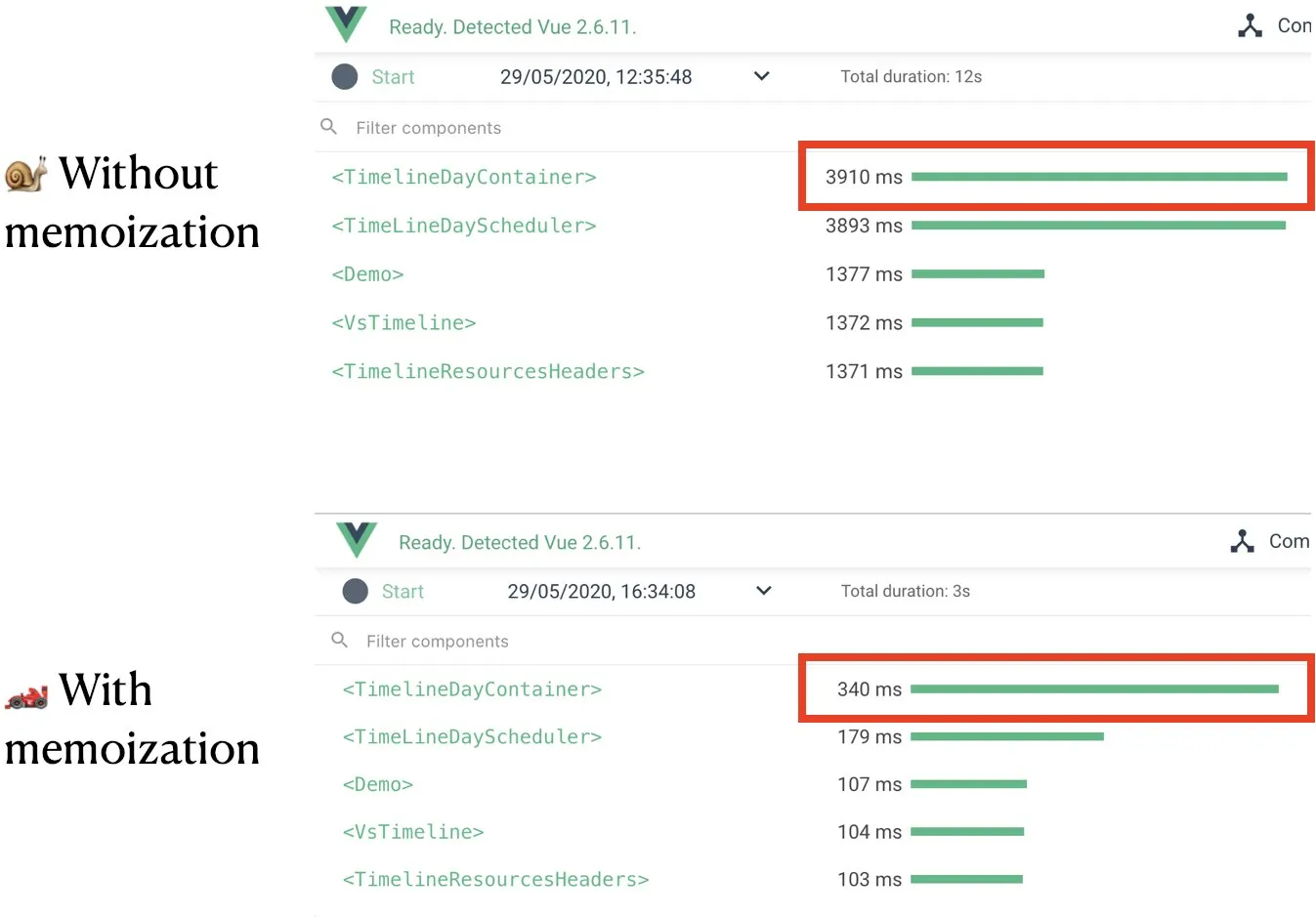Click the green bar beside 1377 ms
This screenshot has width=1316, height=917.
click(x=978, y=274)
